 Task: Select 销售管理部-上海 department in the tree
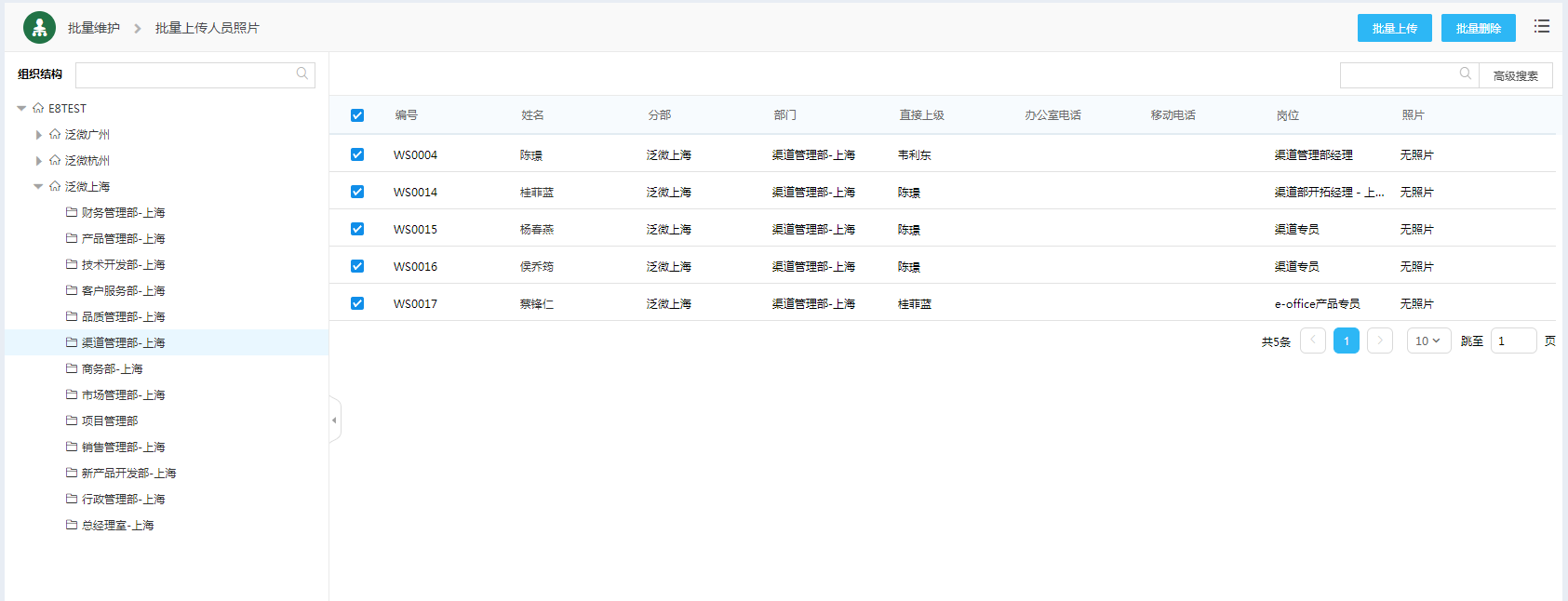pos(123,447)
